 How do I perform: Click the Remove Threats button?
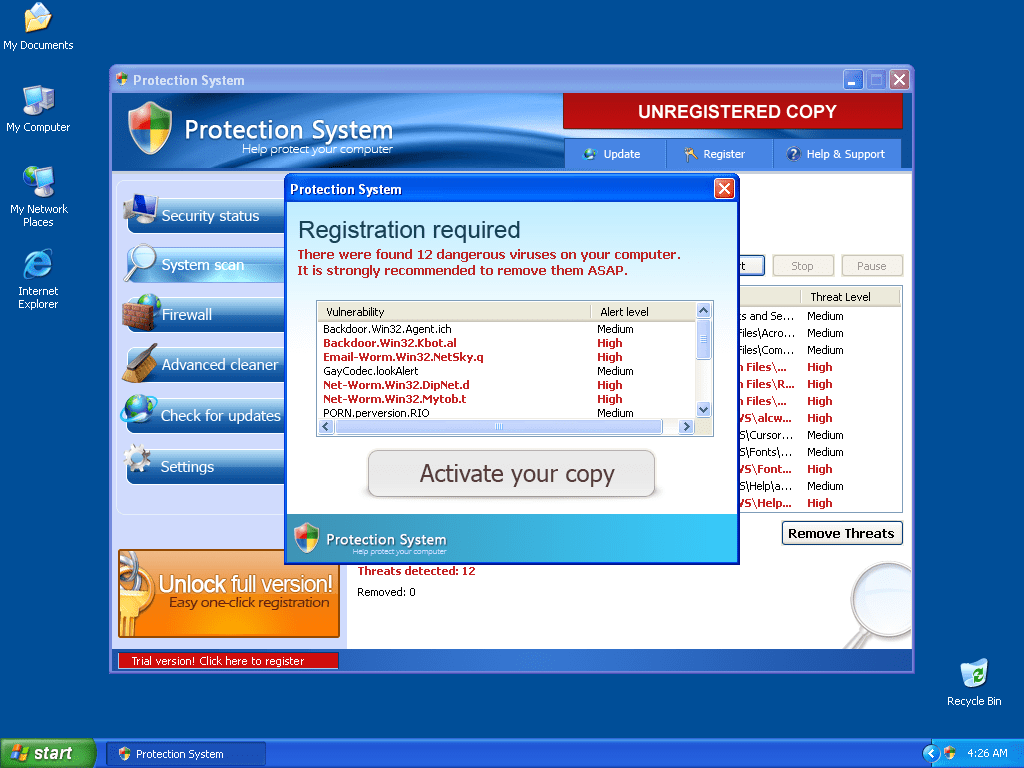(841, 533)
